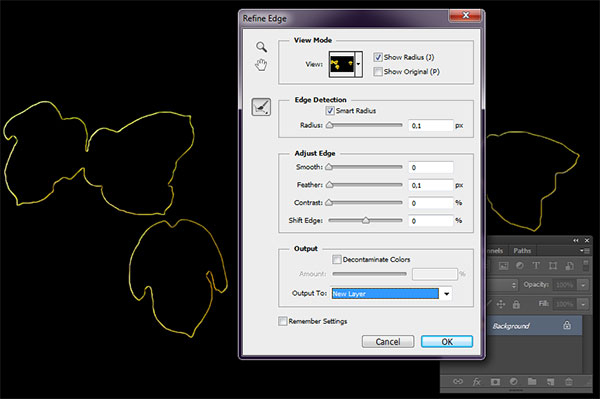600x399 pixels.
Task: Click the Opacity 100% field
Action: point(565,285)
